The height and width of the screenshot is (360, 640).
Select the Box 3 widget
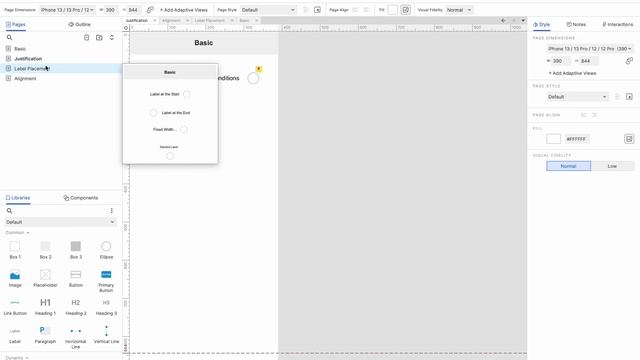point(76,250)
